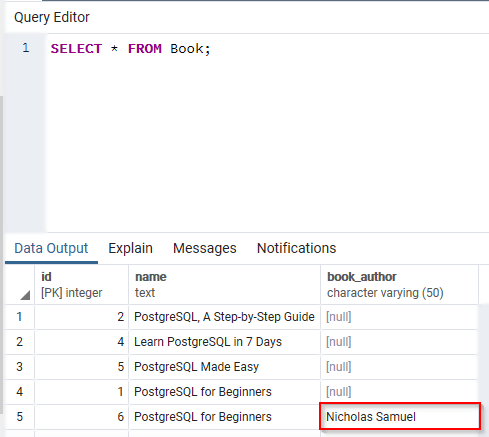
Task: Switch to the Notifications tab
Action: (x=296, y=249)
